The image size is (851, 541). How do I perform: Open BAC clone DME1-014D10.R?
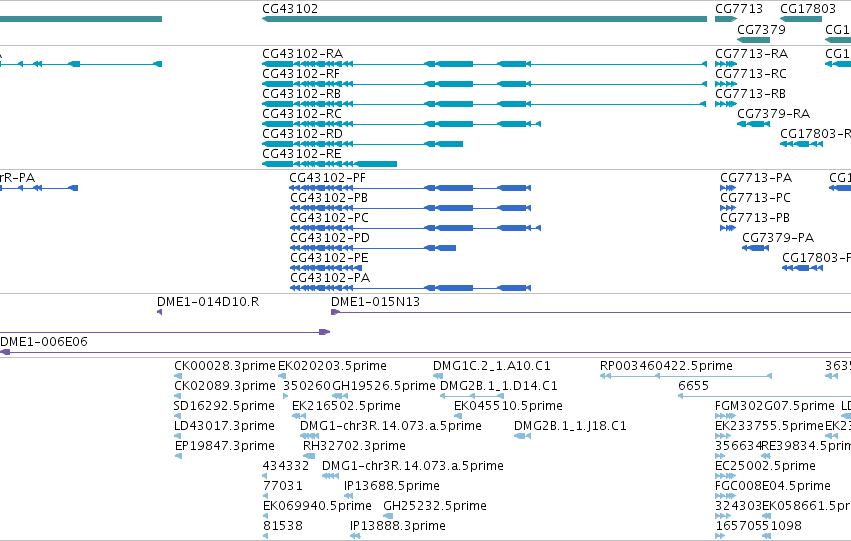[x=208, y=302]
